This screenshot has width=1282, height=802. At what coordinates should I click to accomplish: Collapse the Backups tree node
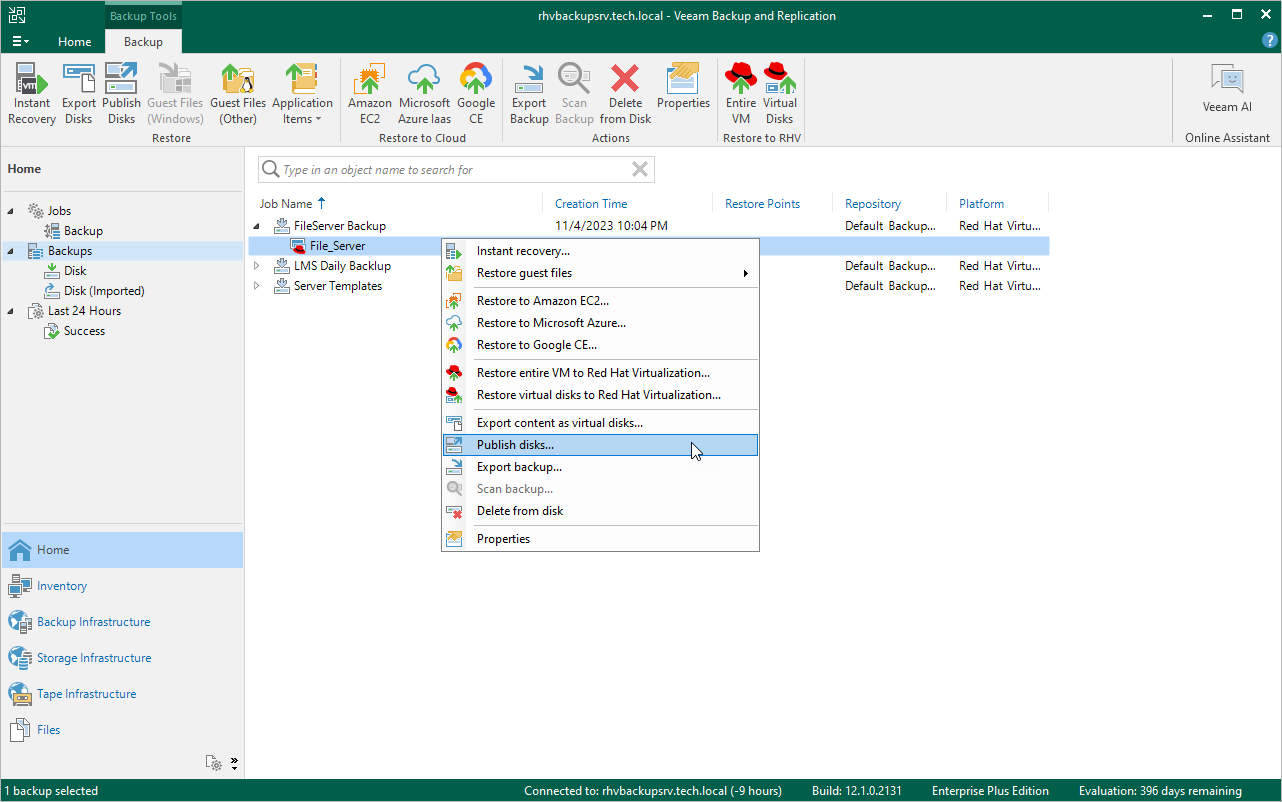tap(11, 251)
